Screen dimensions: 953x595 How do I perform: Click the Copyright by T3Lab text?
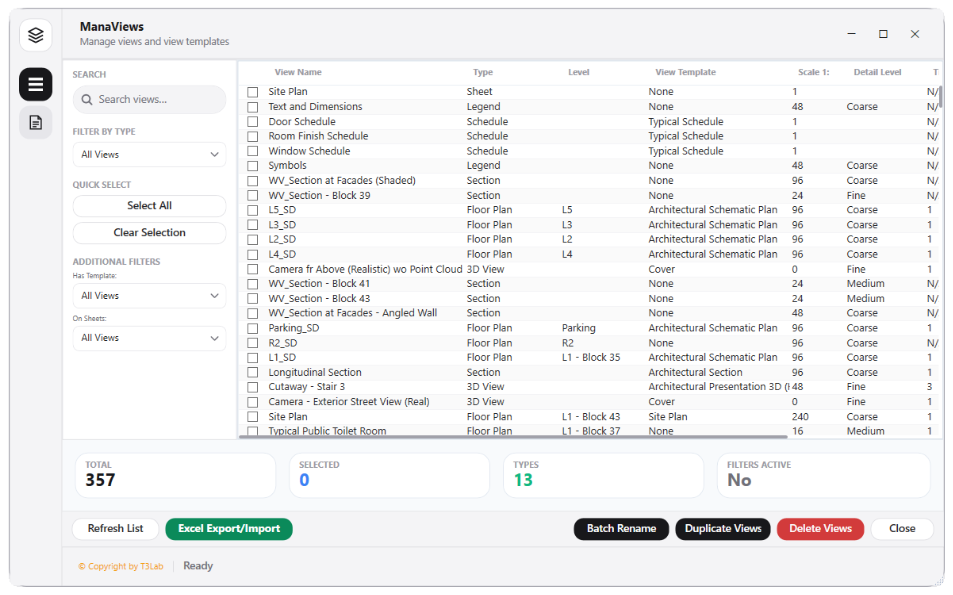tap(120, 567)
